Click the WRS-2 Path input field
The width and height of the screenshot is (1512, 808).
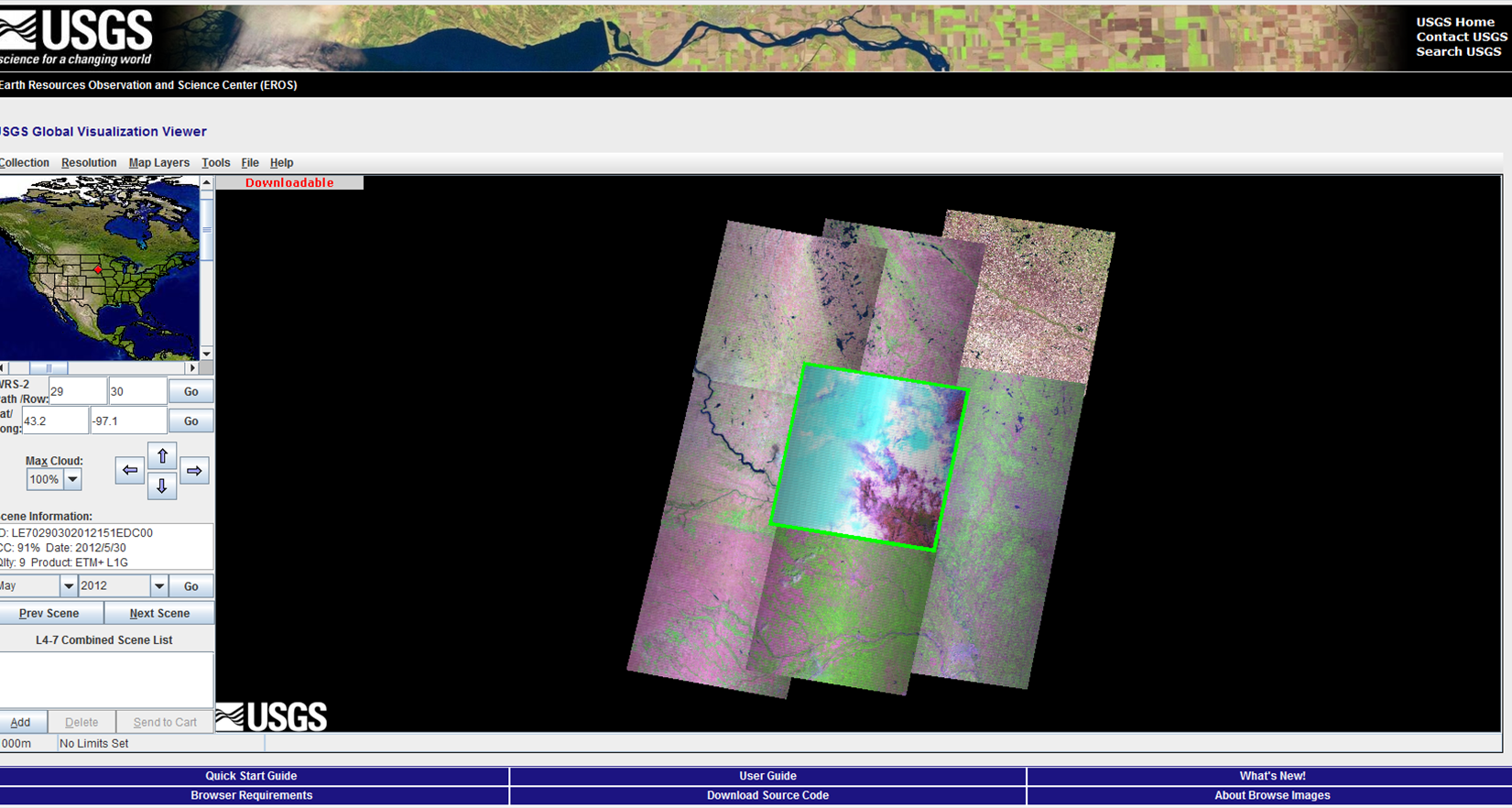(77, 392)
